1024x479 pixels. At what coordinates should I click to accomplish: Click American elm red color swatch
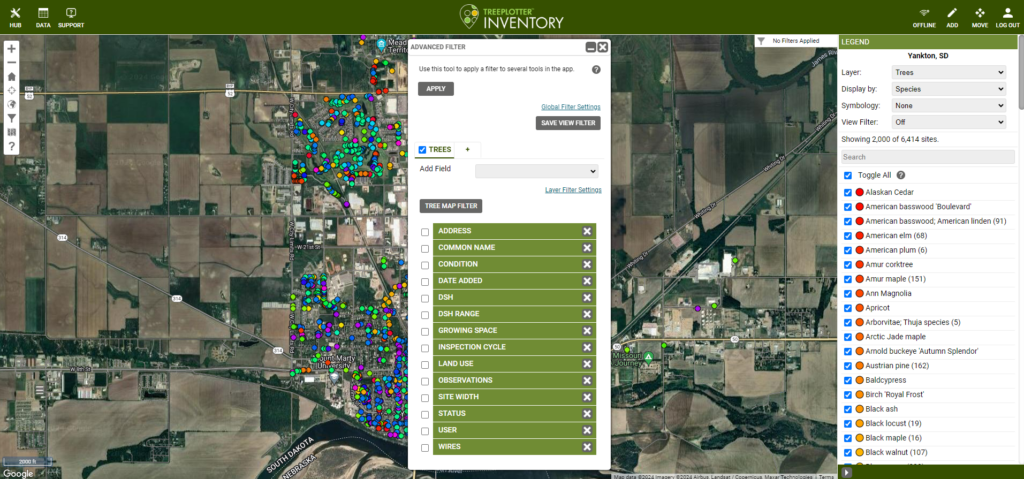point(859,236)
